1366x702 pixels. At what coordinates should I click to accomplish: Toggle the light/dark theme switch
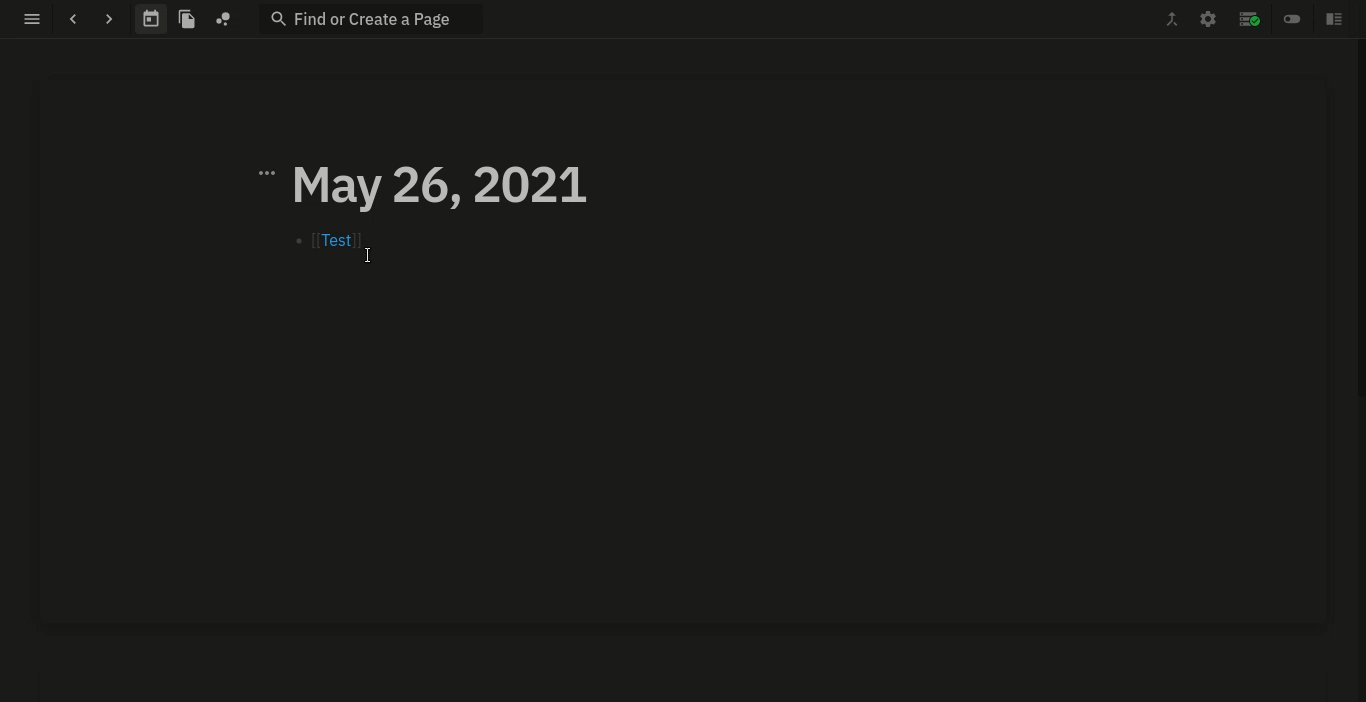click(1292, 19)
